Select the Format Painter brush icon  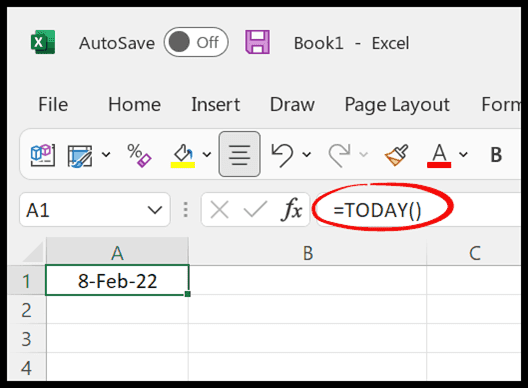[x=397, y=155]
